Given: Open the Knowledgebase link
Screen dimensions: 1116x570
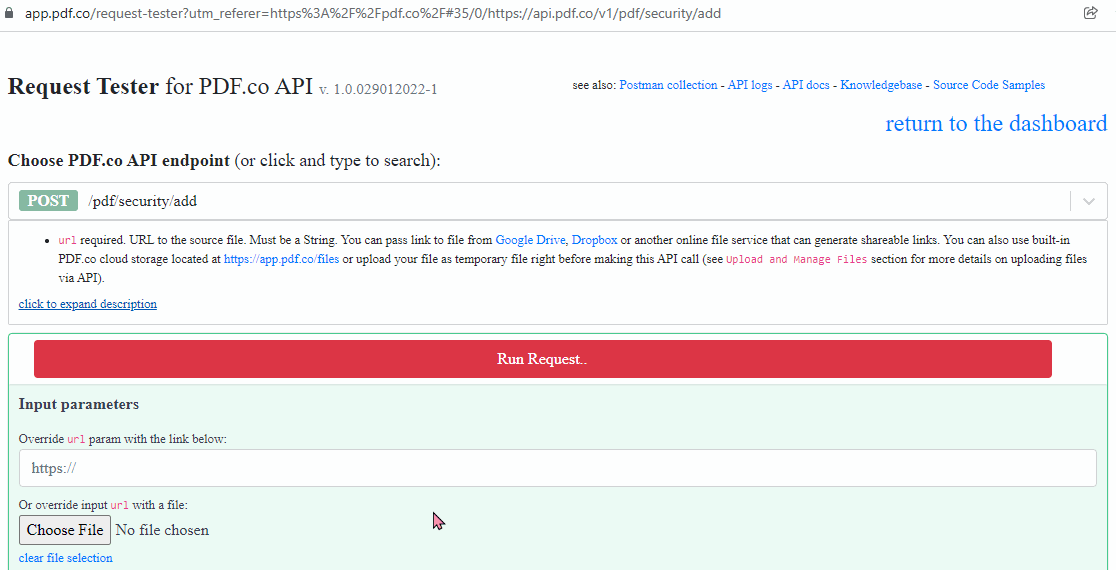Looking at the screenshot, I should [x=881, y=85].
